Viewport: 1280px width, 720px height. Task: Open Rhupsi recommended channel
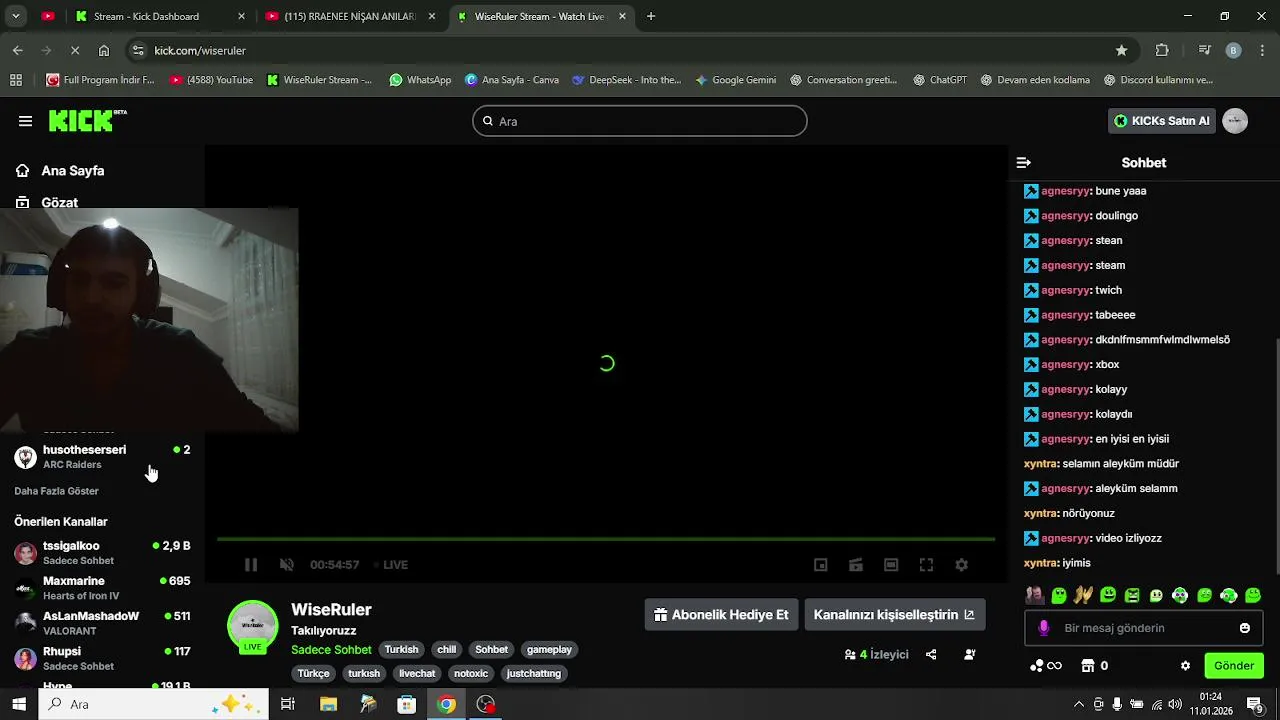click(102, 658)
